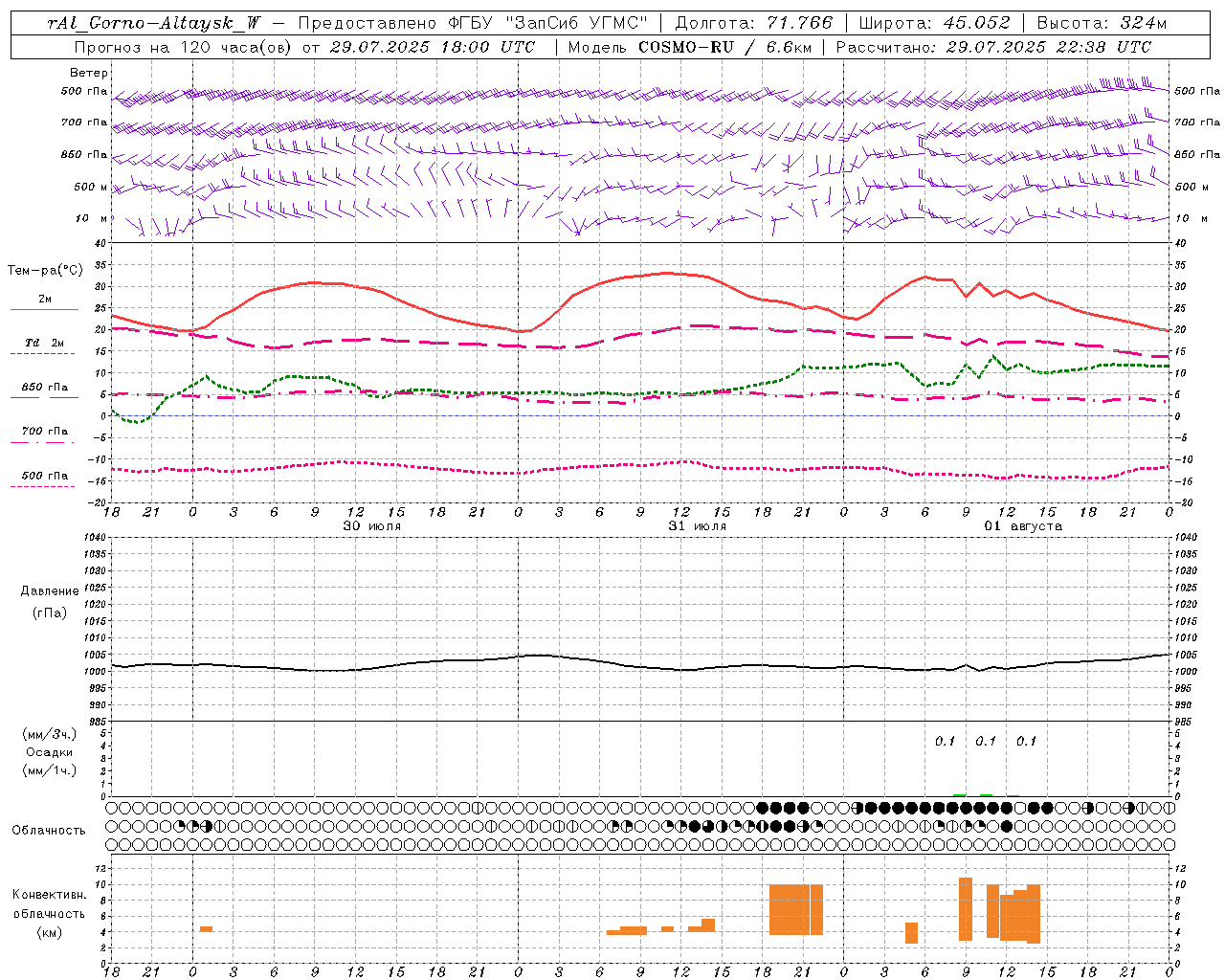The image size is (1225, 980).
Task: Click the small orange convective bar on 30 июля
Action: [x=206, y=928]
